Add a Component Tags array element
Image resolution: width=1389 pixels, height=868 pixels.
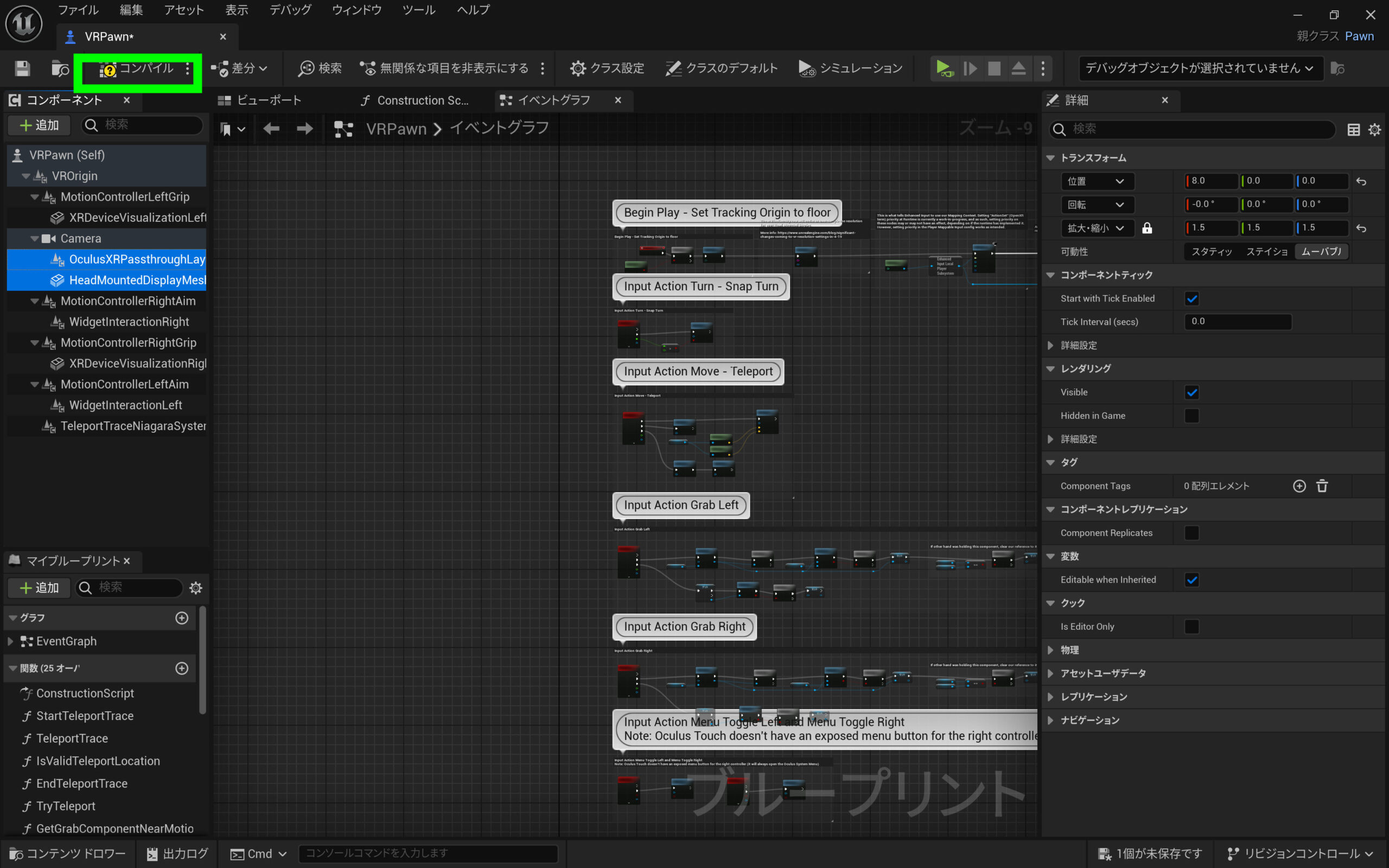tap(1299, 486)
